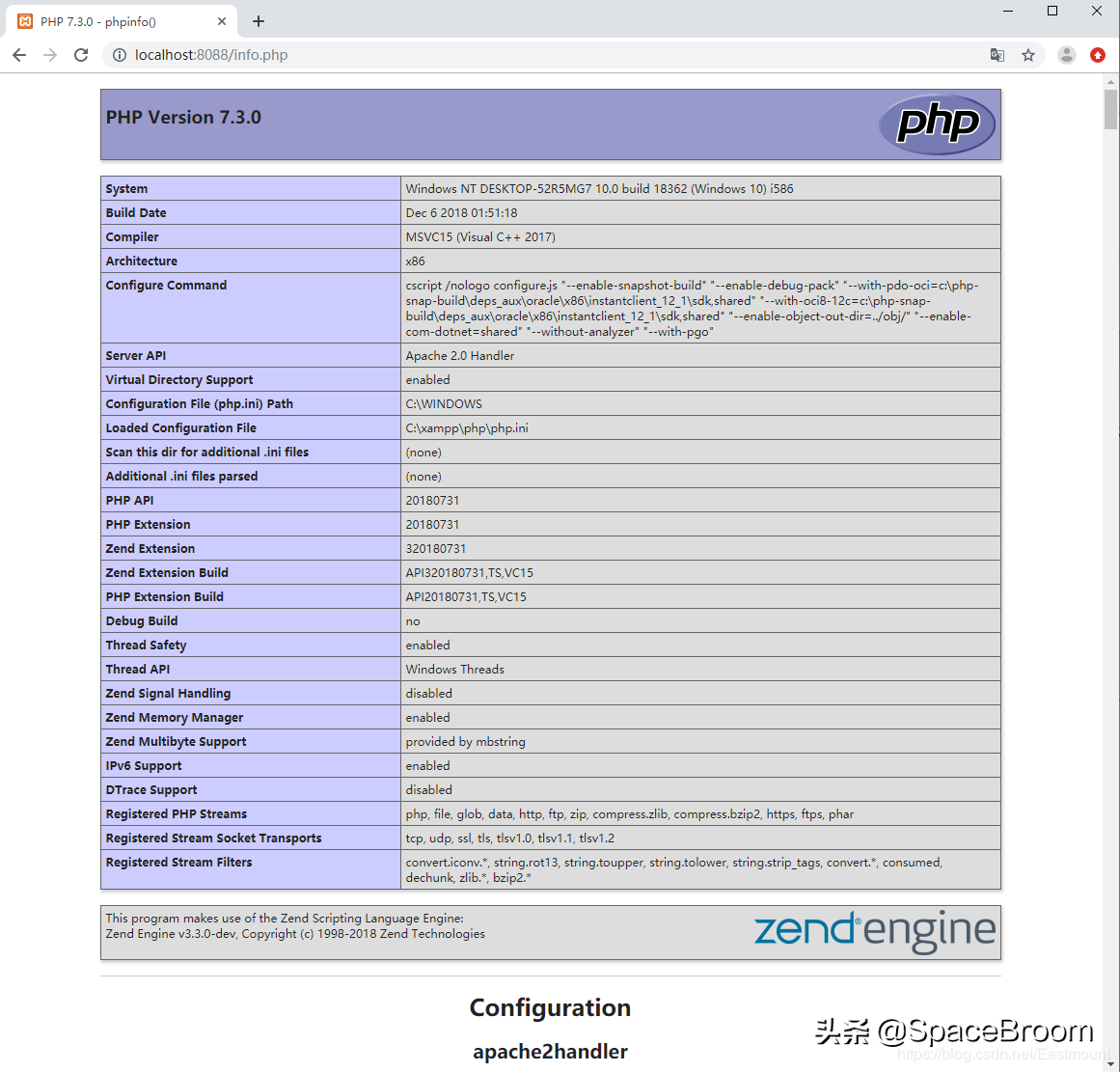1120x1072 pixels.
Task: Open the red extension icon next to avatar
Action: click(1098, 55)
